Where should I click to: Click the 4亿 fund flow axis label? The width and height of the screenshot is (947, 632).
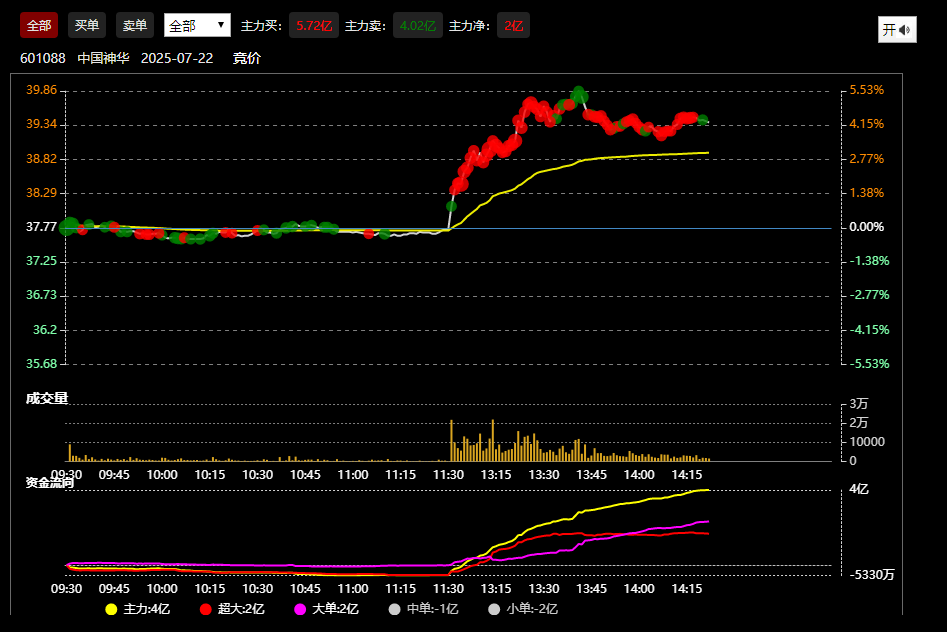859,489
